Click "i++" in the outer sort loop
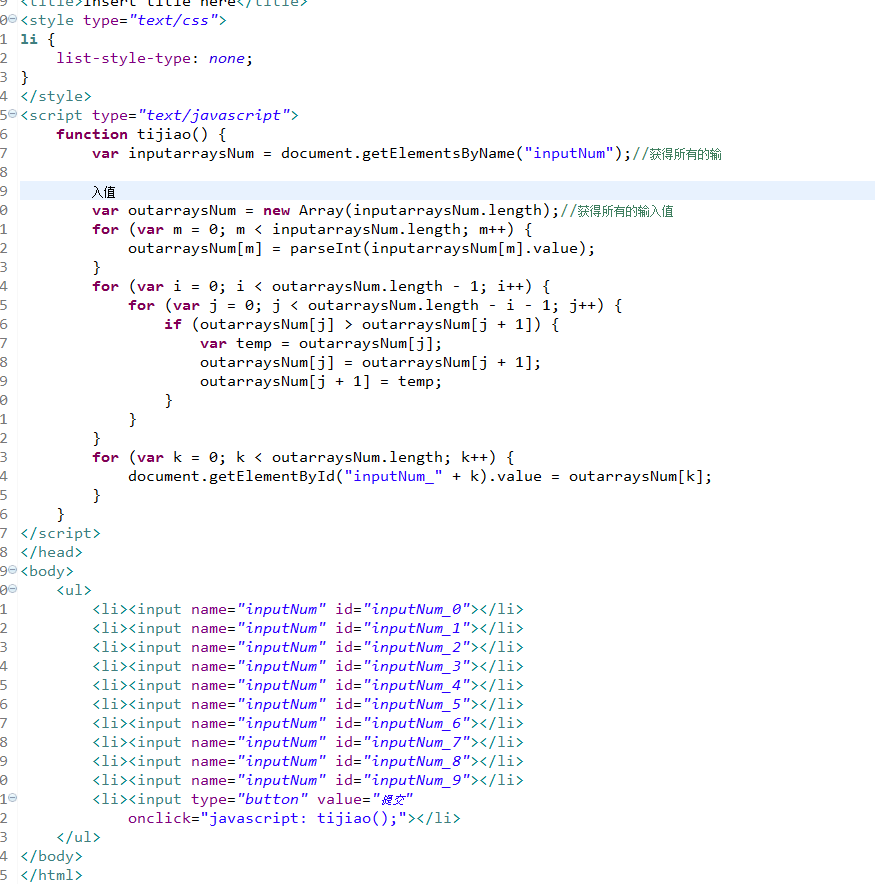875x884 pixels. (510, 287)
